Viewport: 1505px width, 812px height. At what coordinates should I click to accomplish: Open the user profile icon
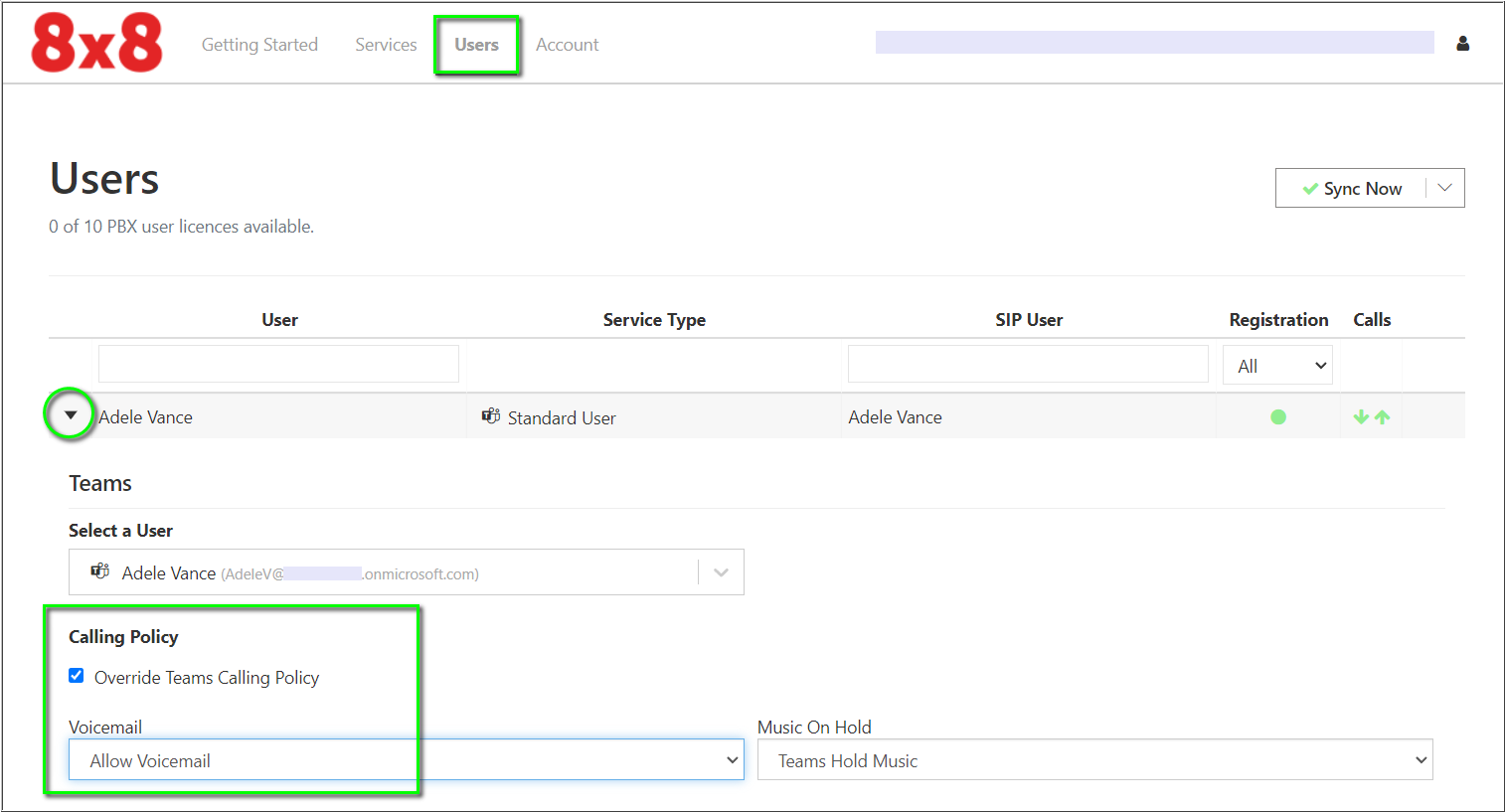pos(1462,44)
